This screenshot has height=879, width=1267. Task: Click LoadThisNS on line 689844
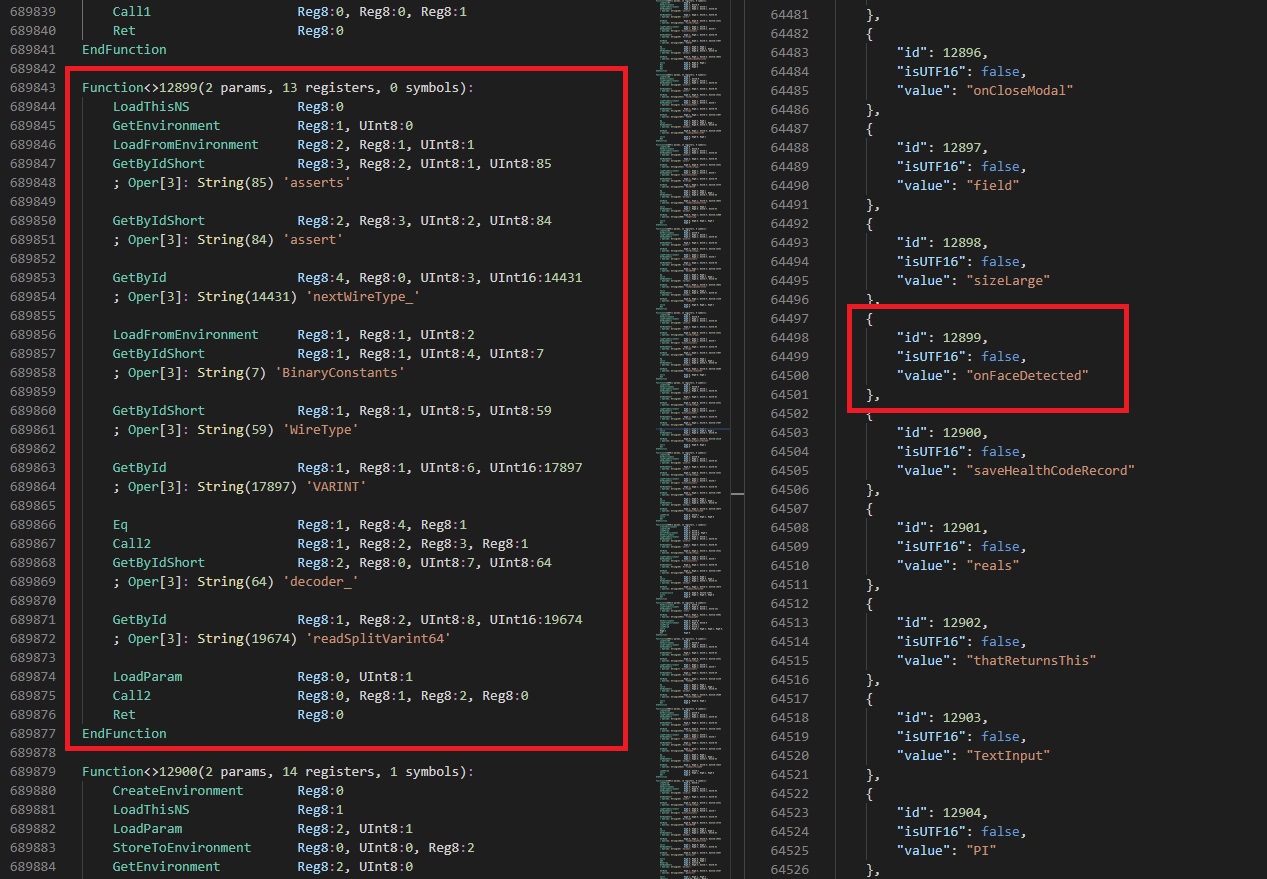tap(151, 107)
